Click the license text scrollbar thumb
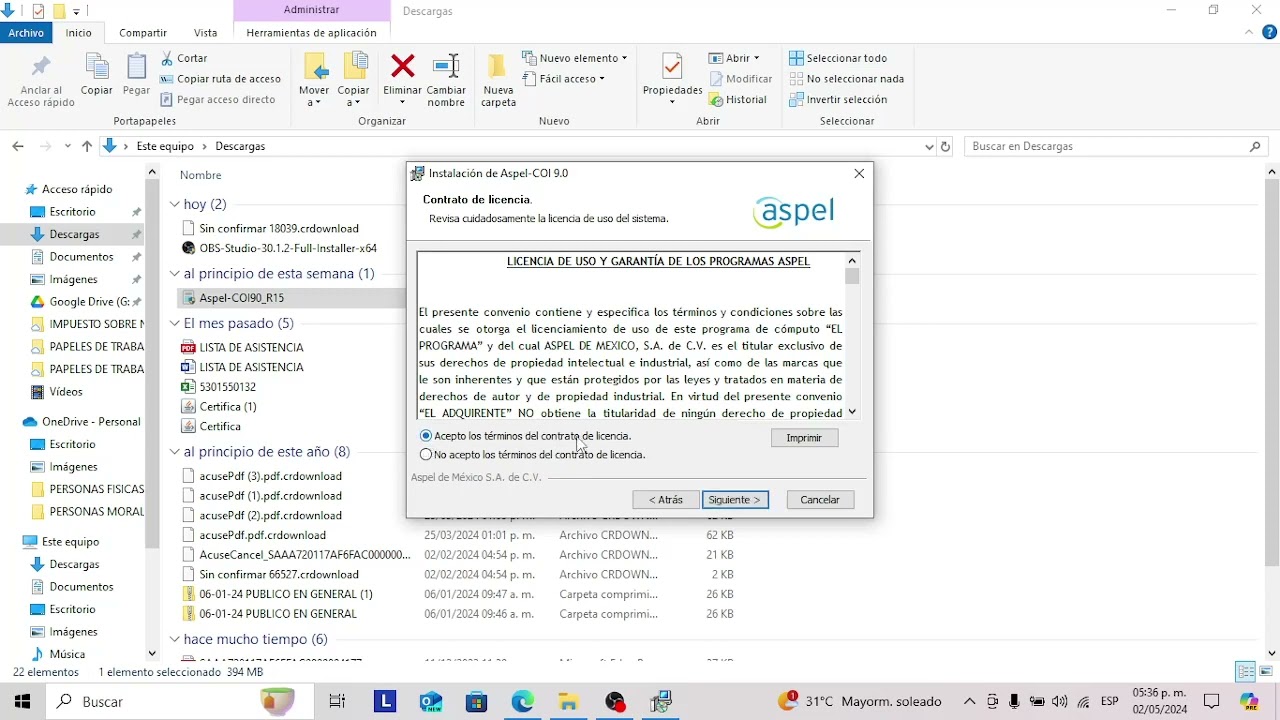The width and height of the screenshot is (1280, 720). point(852,276)
